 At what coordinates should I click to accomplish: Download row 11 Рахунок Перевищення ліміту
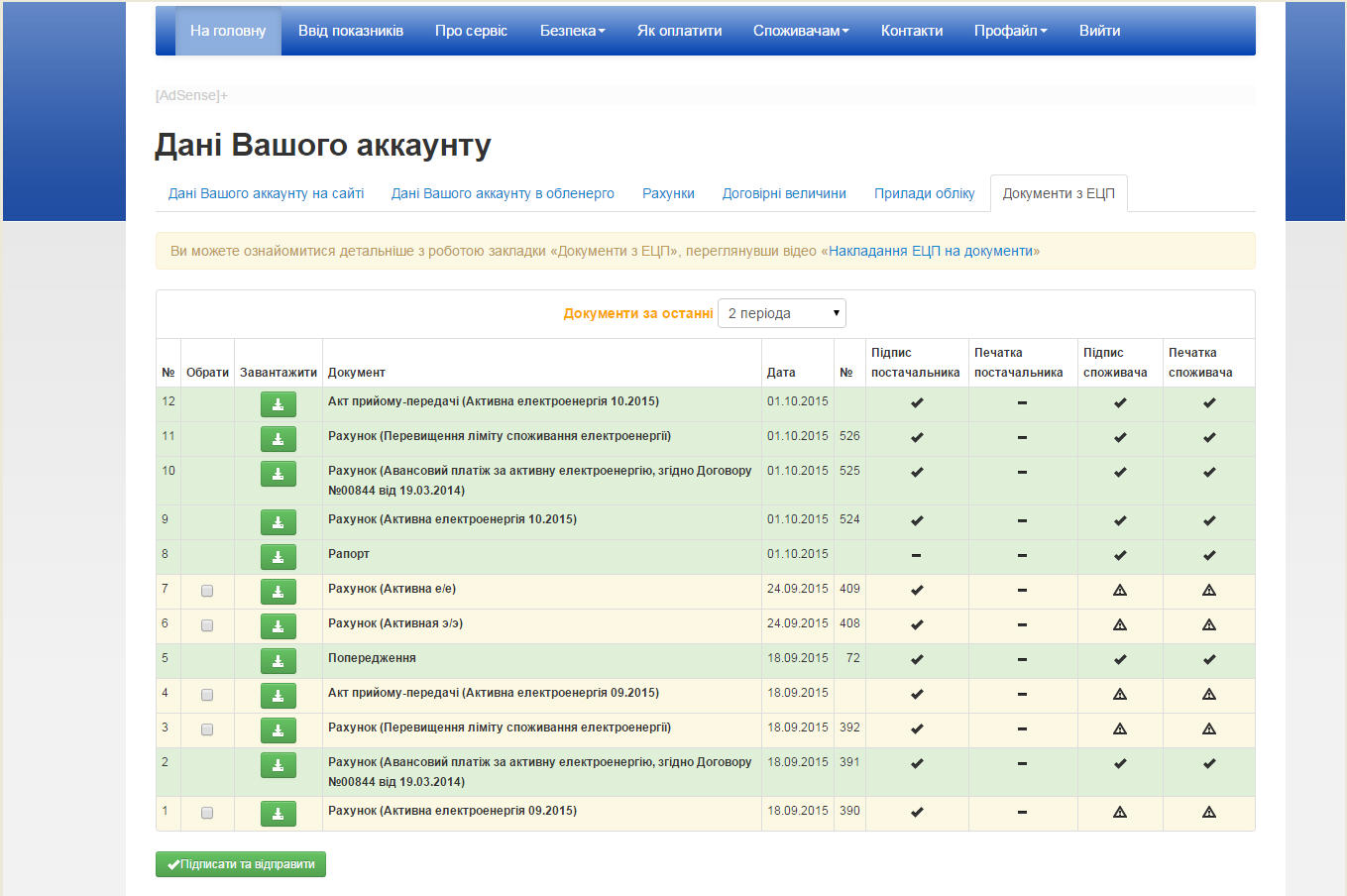coord(279,439)
